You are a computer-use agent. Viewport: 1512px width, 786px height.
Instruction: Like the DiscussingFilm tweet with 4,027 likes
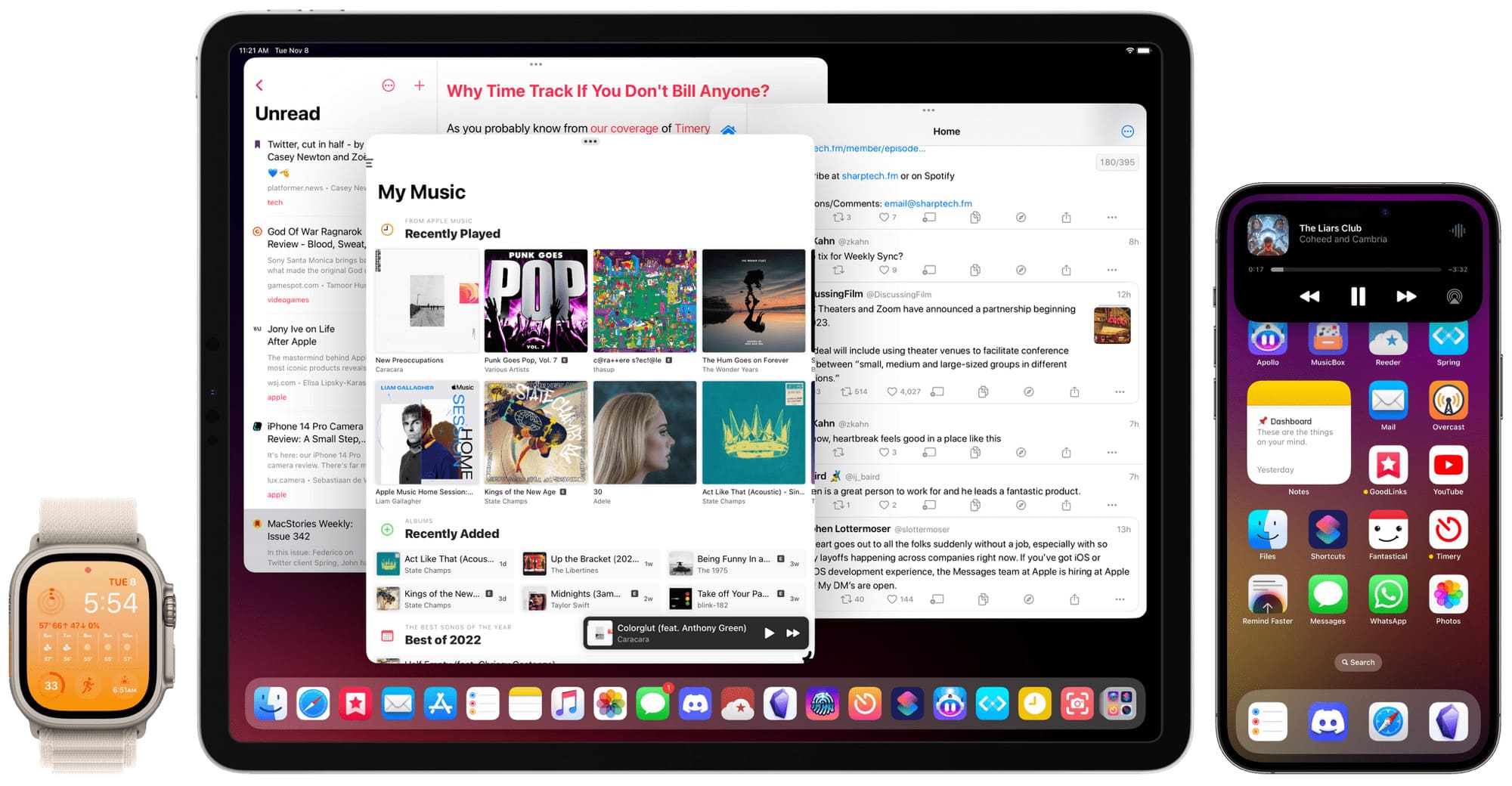(903, 391)
